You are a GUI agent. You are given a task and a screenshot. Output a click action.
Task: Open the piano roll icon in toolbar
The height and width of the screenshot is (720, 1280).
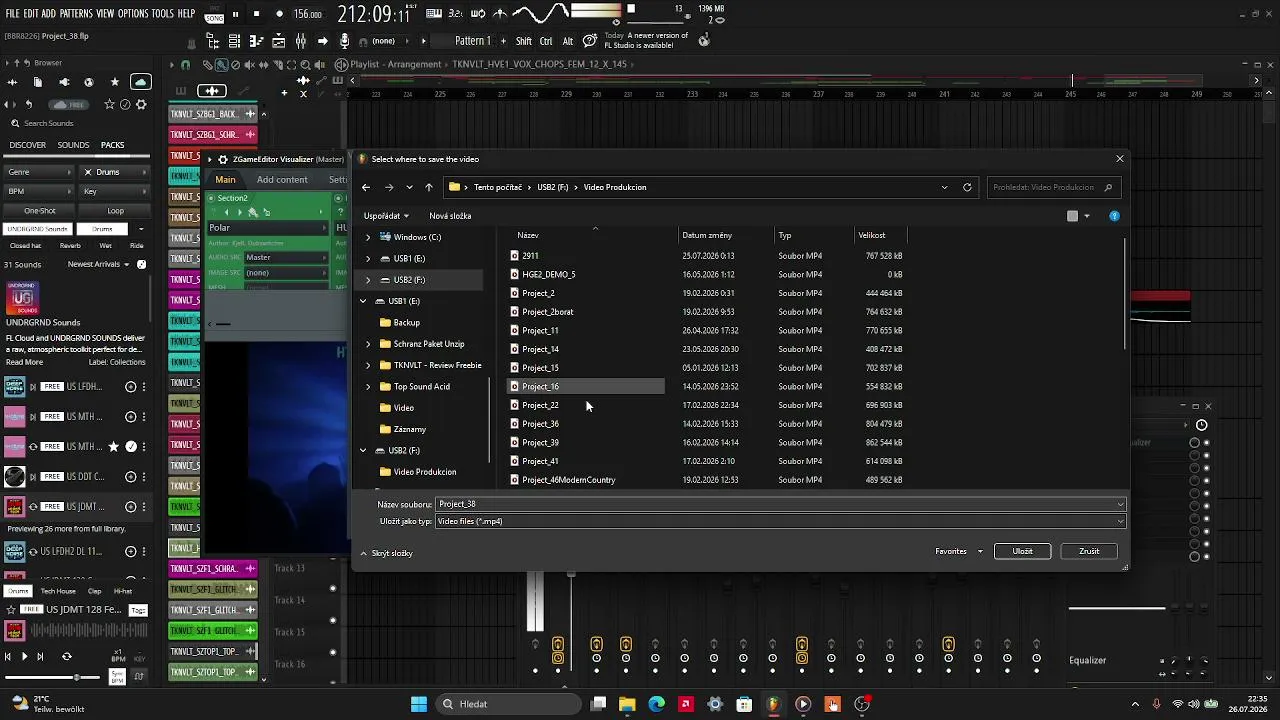(256, 41)
